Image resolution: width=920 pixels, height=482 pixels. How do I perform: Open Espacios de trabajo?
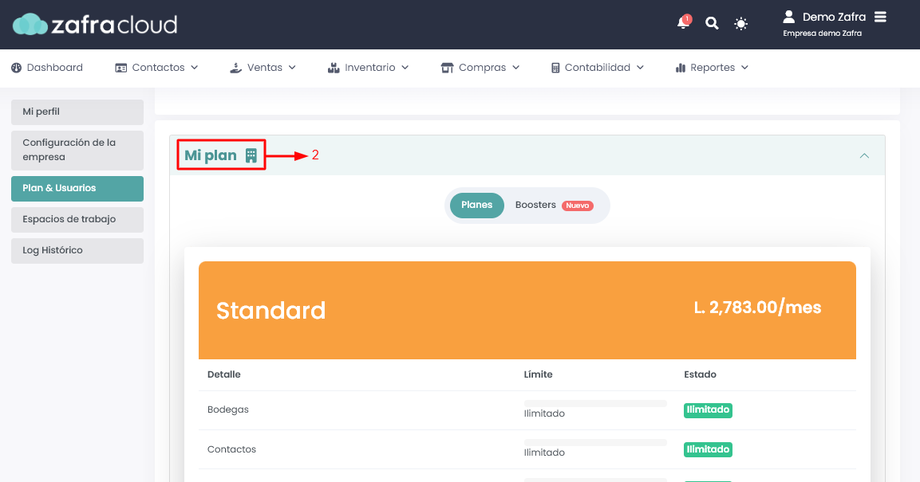(77, 220)
